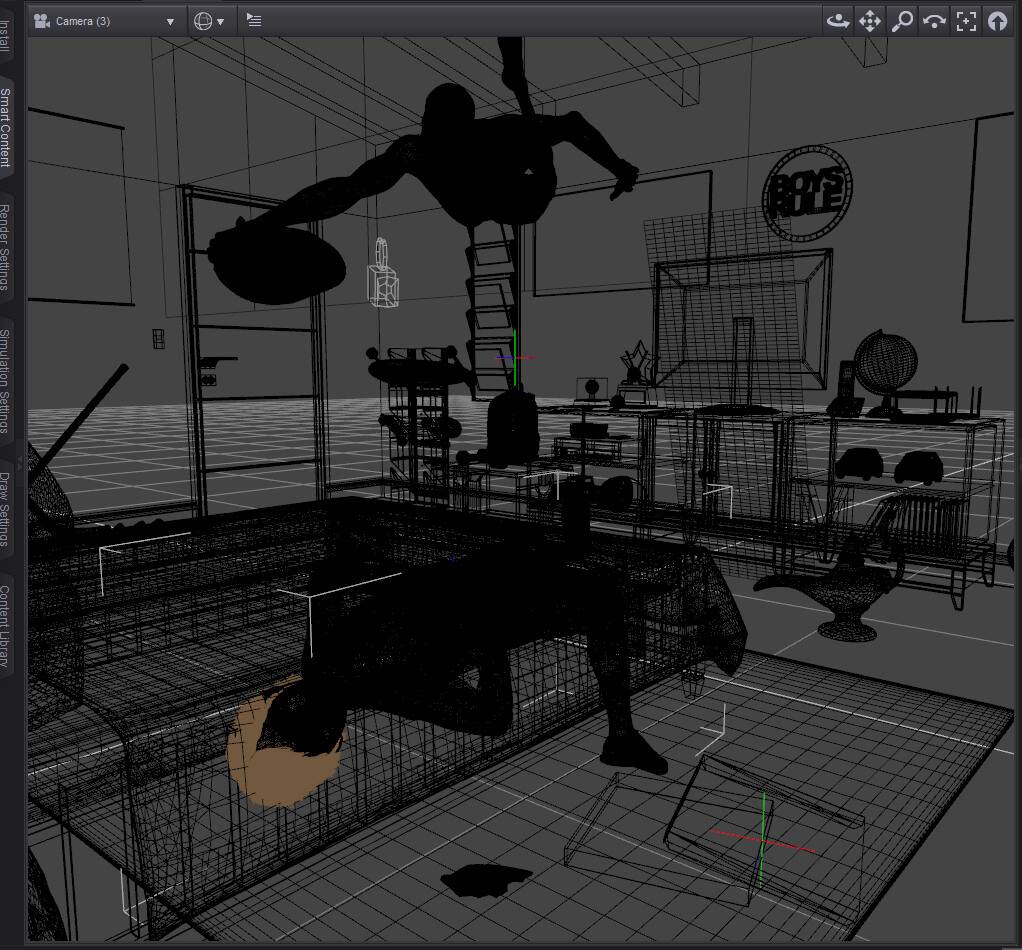Image resolution: width=1022 pixels, height=950 pixels.
Task: Open the Draw Settings side tab
Action: tap(6, 509)
